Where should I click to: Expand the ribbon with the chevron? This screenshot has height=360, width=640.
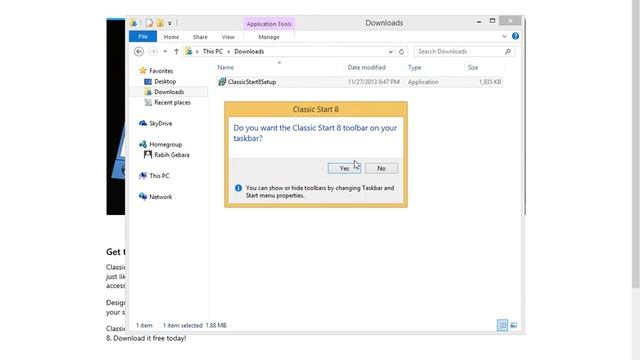tap(504, 36)
